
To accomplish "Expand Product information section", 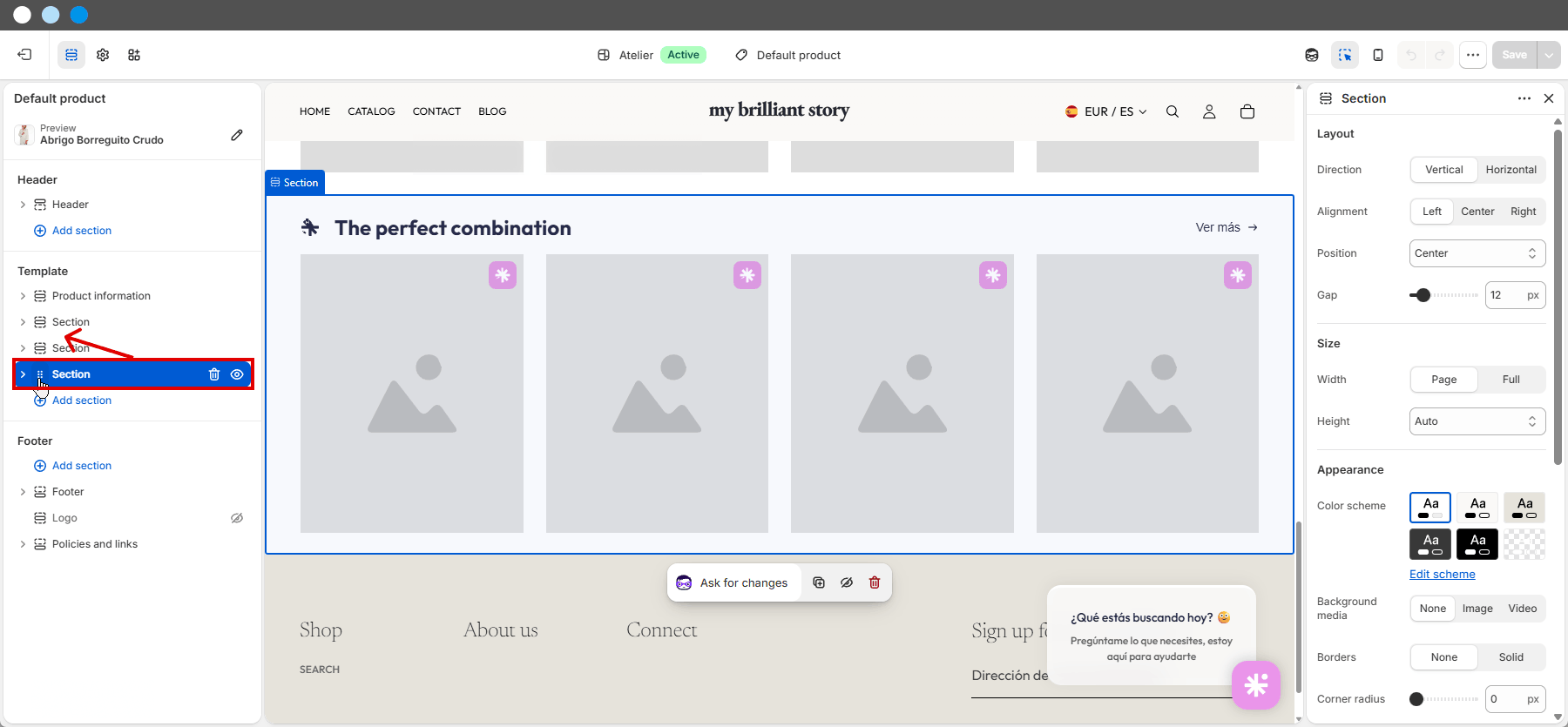I will tap(23, 296).
